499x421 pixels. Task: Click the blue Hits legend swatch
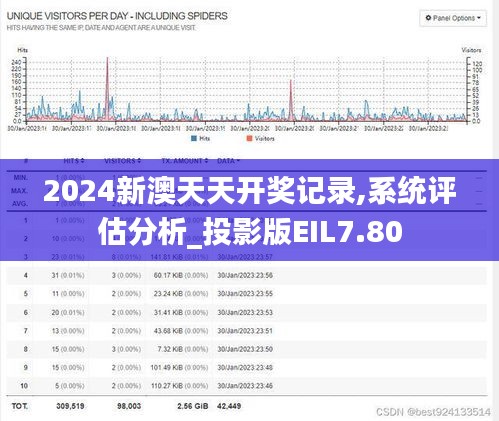pos(194,139)
